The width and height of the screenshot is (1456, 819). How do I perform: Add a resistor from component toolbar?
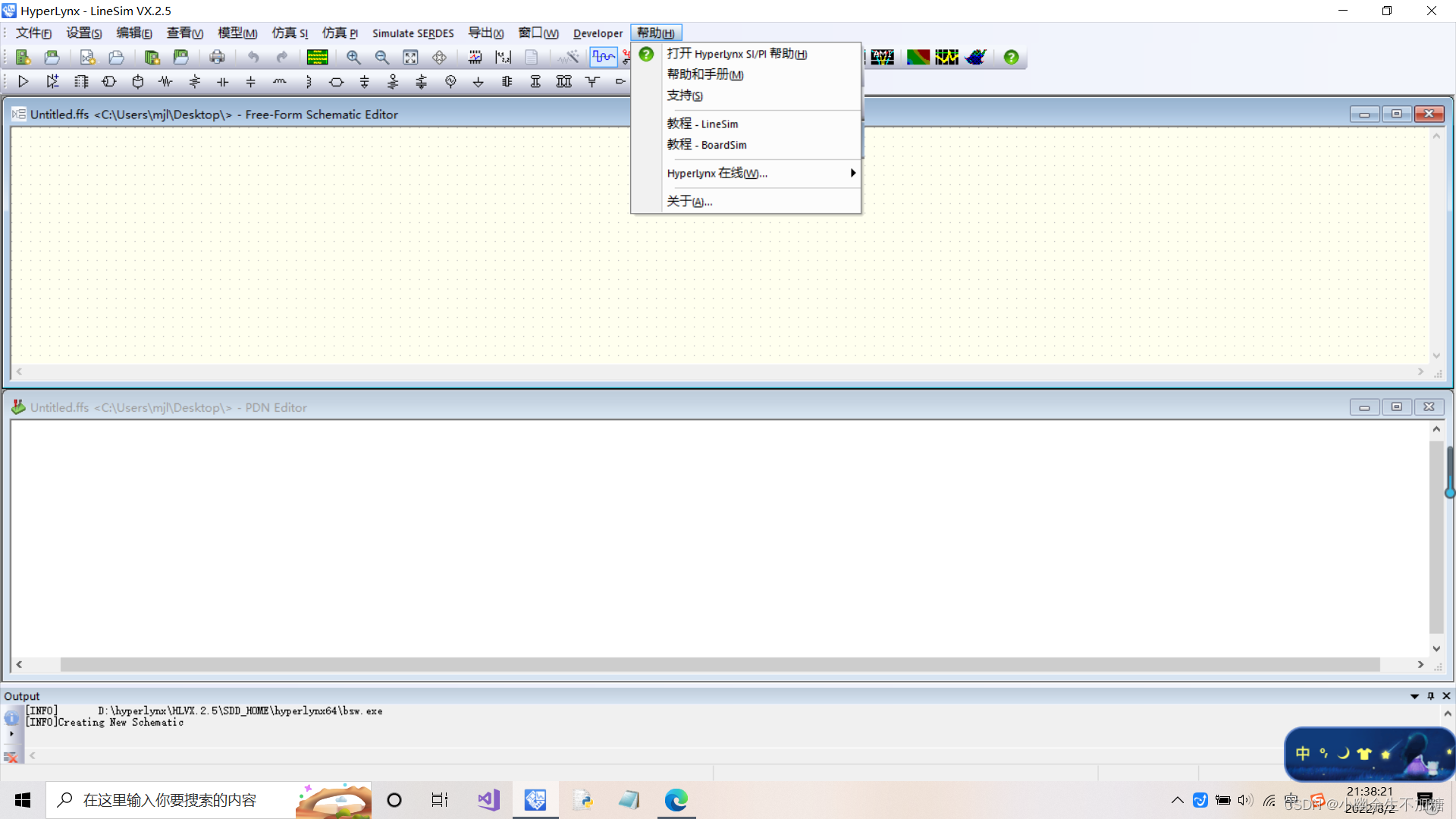[x=165, y=82]
